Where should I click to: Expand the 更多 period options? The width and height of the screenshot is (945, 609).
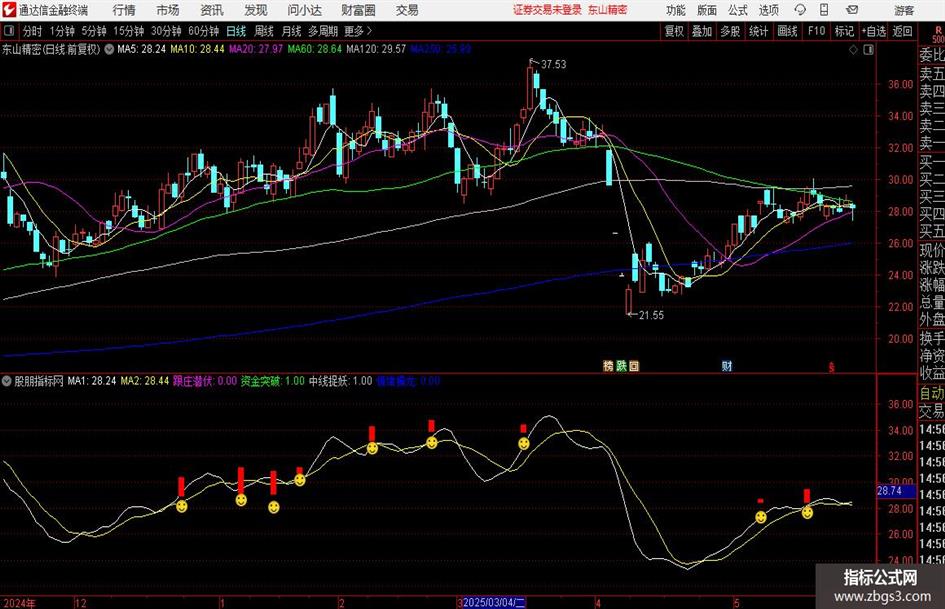358,31
